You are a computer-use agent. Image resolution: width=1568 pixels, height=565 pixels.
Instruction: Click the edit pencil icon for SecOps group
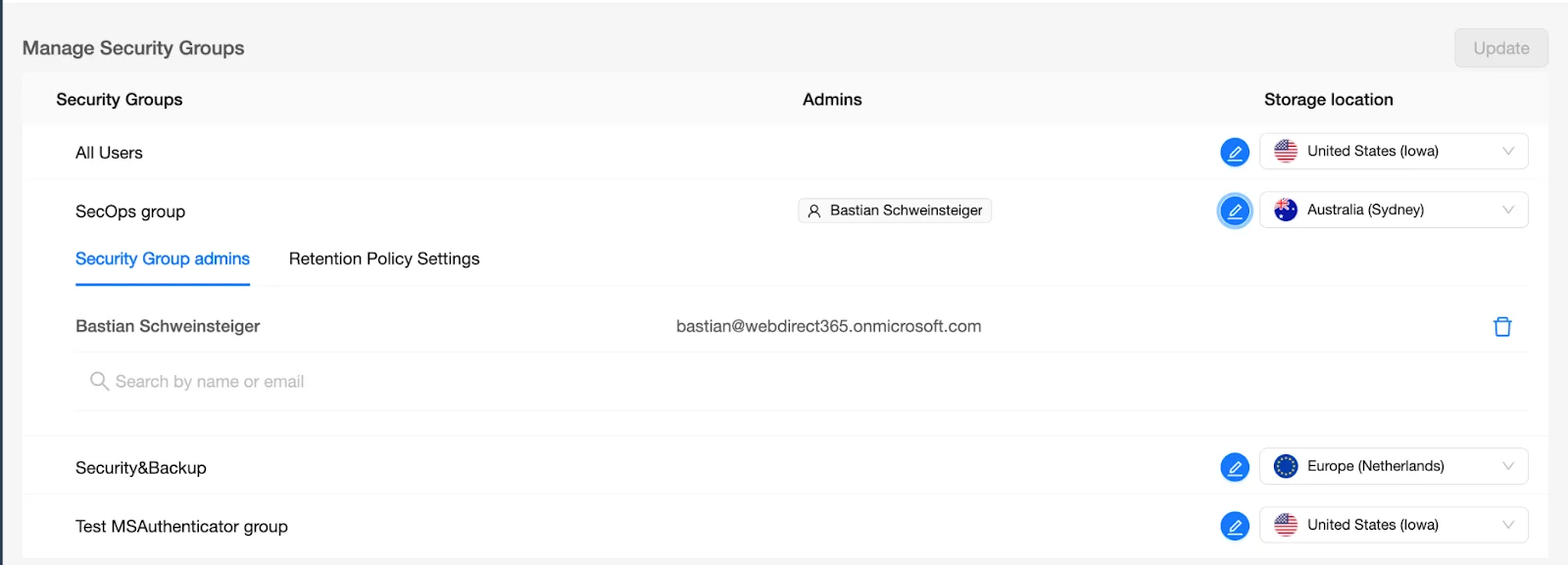pyautogui.click(x=1234, y=211)
